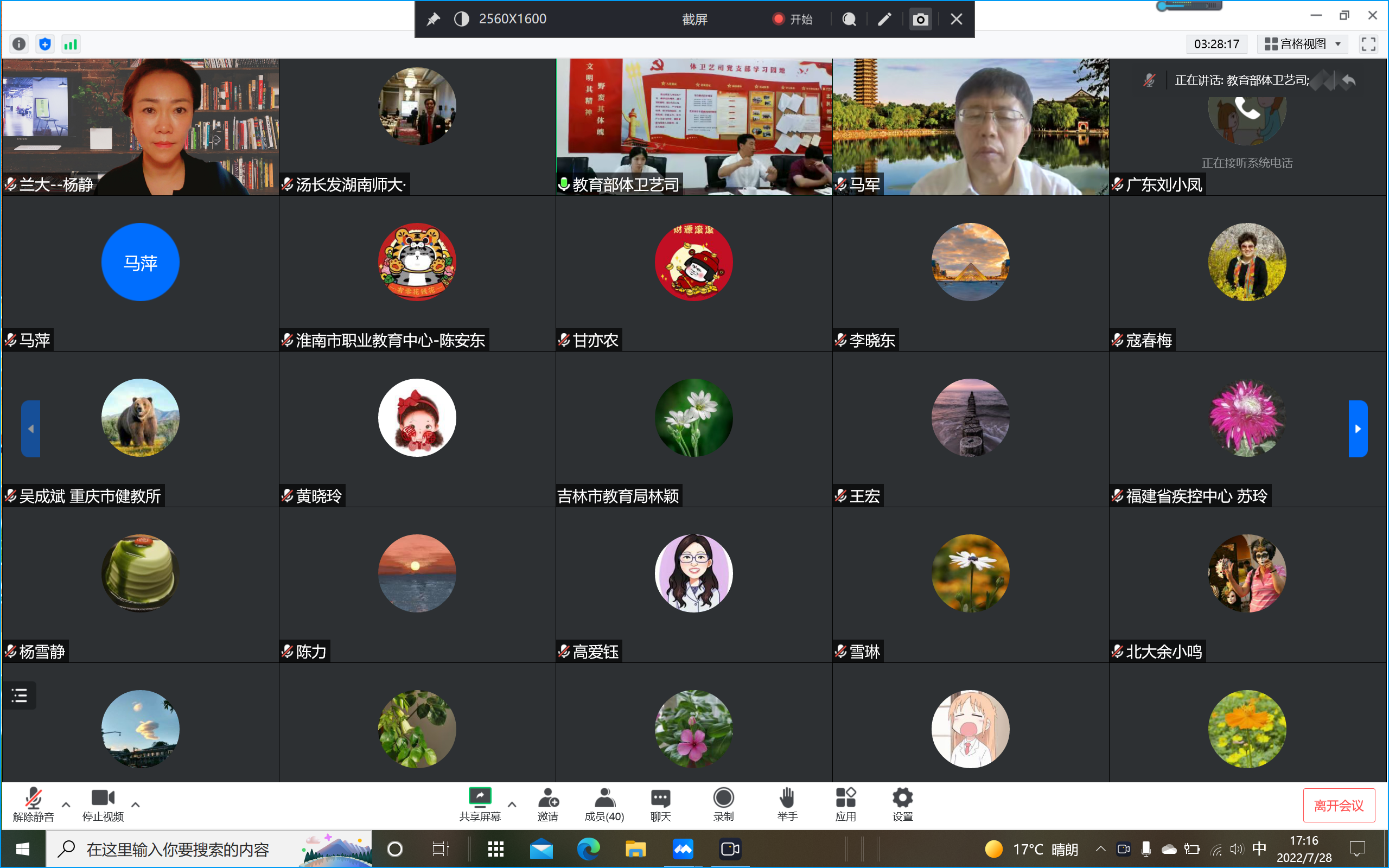Toggle meeting recording with 录制 button

723,798
